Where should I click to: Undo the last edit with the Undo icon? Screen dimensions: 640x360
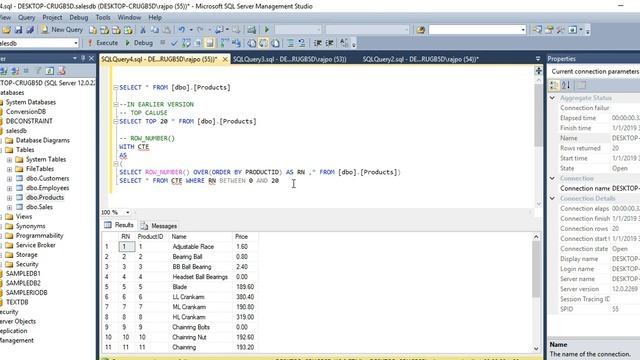pyautogui.click(x=181, y=30)
